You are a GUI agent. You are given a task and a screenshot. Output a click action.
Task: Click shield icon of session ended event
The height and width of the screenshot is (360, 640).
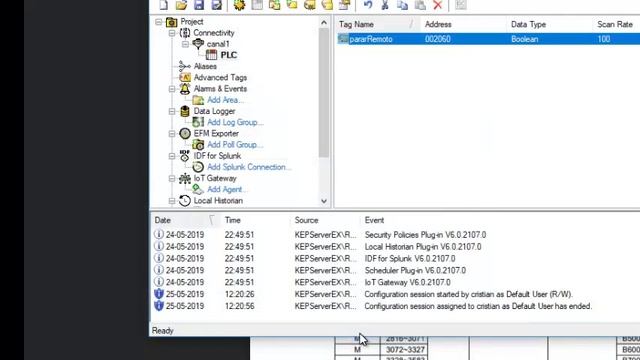click(x=159, y=306)
